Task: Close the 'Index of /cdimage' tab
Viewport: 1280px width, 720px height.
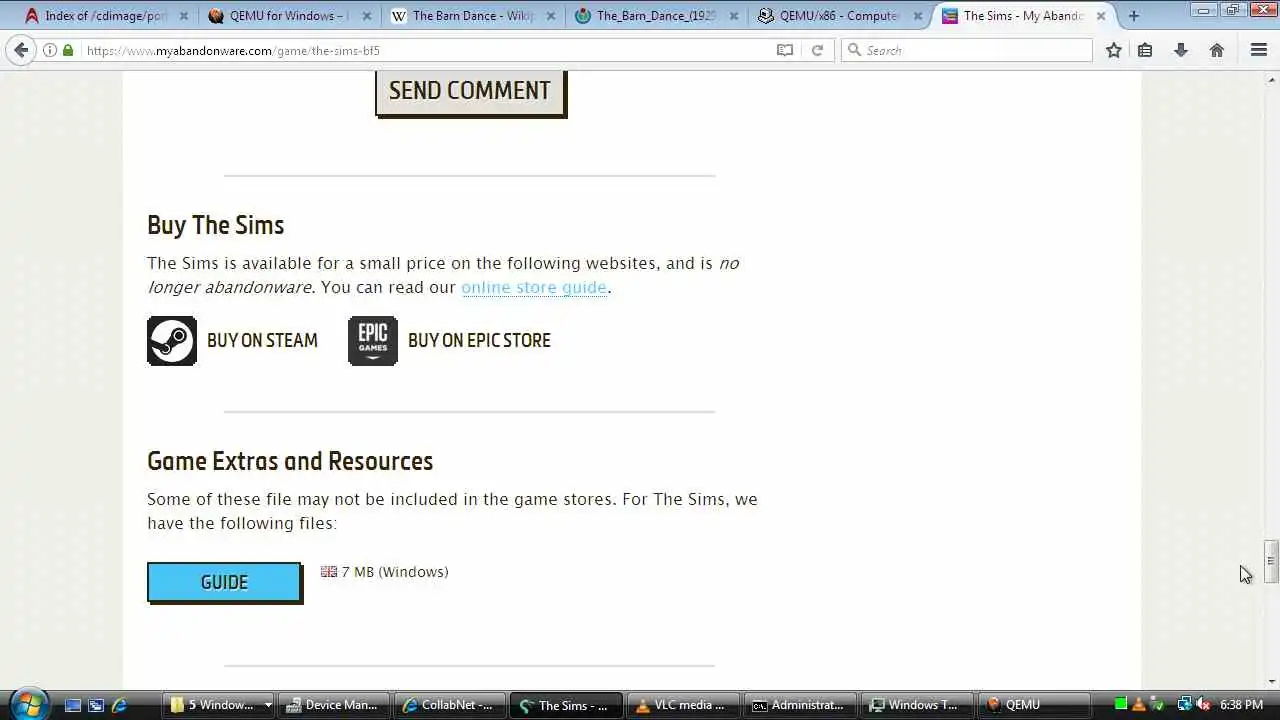Action: click(183, 16)
